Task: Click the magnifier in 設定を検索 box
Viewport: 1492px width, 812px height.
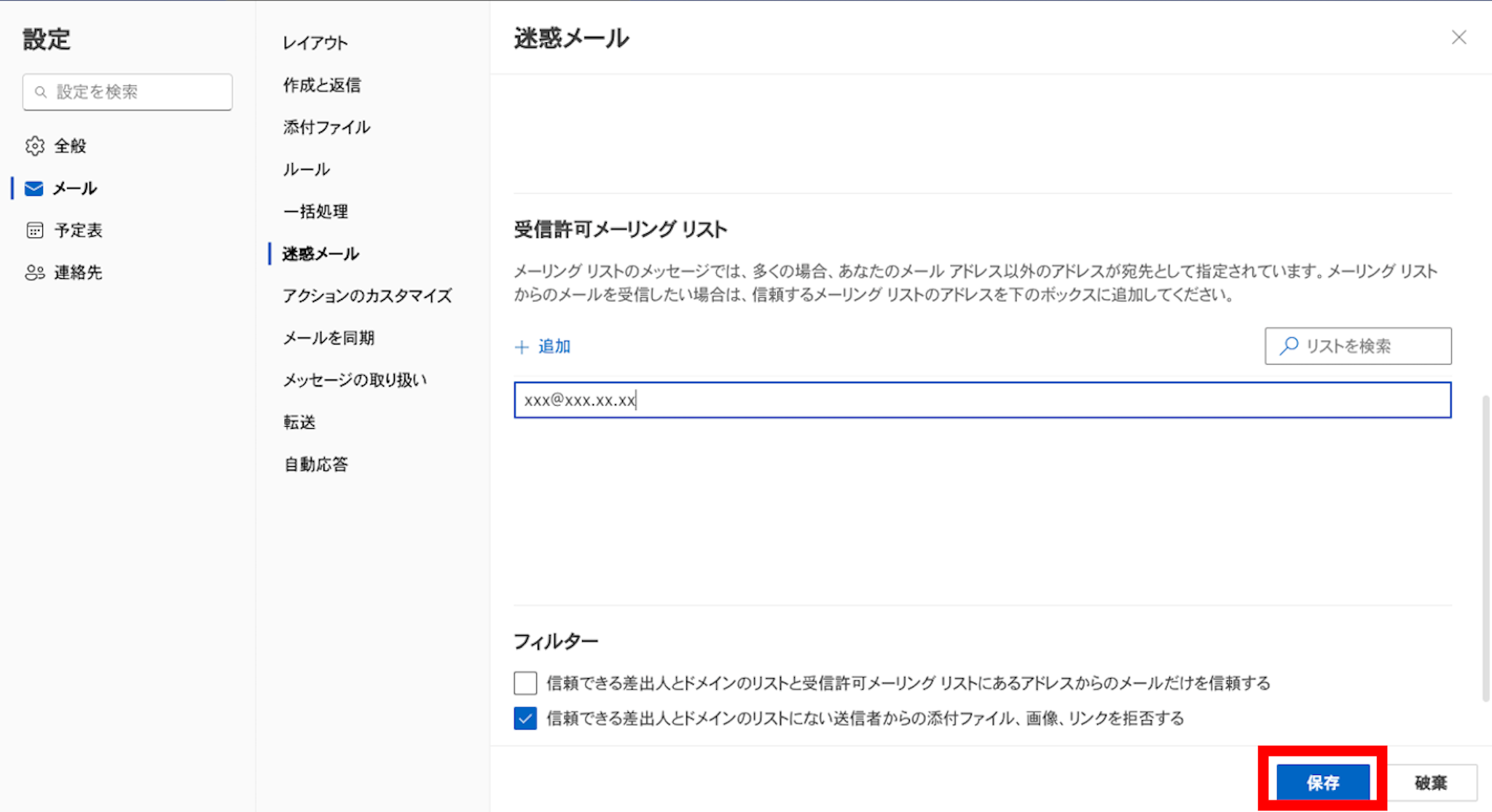Action: pos(42,92)
